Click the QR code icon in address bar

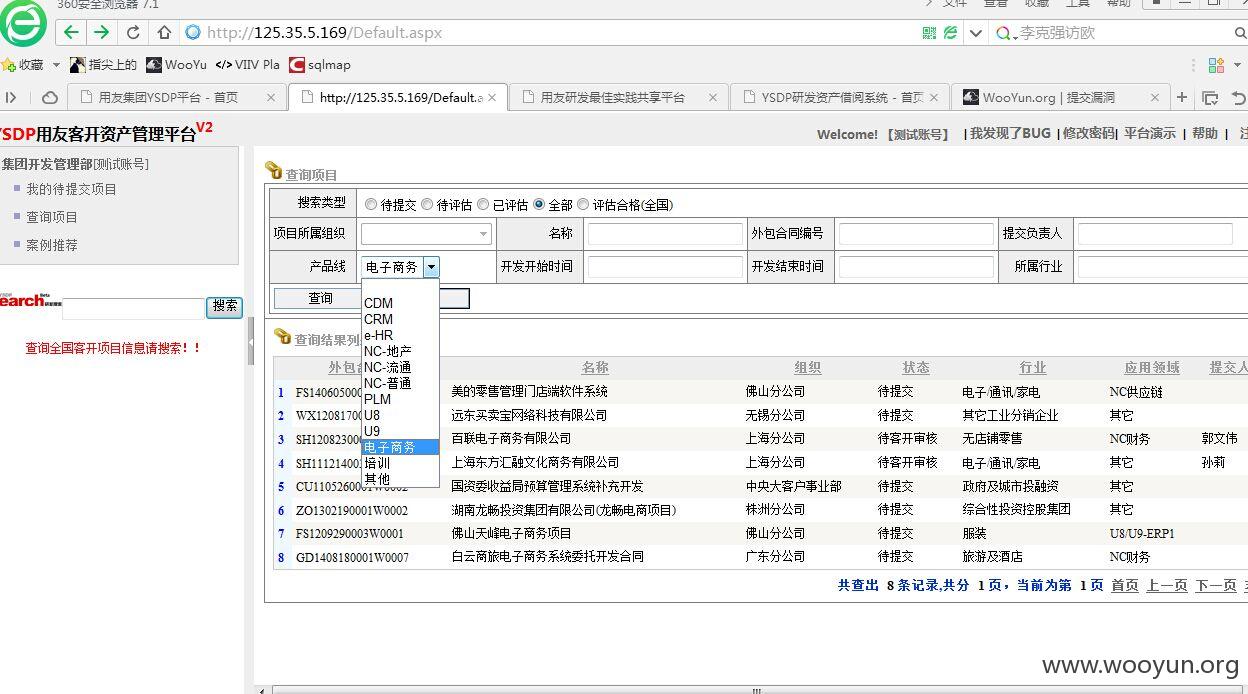point(930,33)
